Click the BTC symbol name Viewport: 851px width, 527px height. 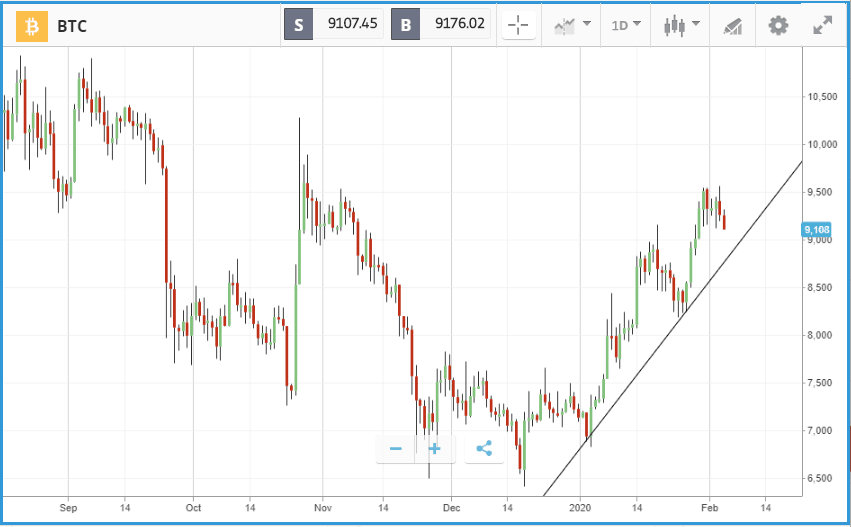72,27
